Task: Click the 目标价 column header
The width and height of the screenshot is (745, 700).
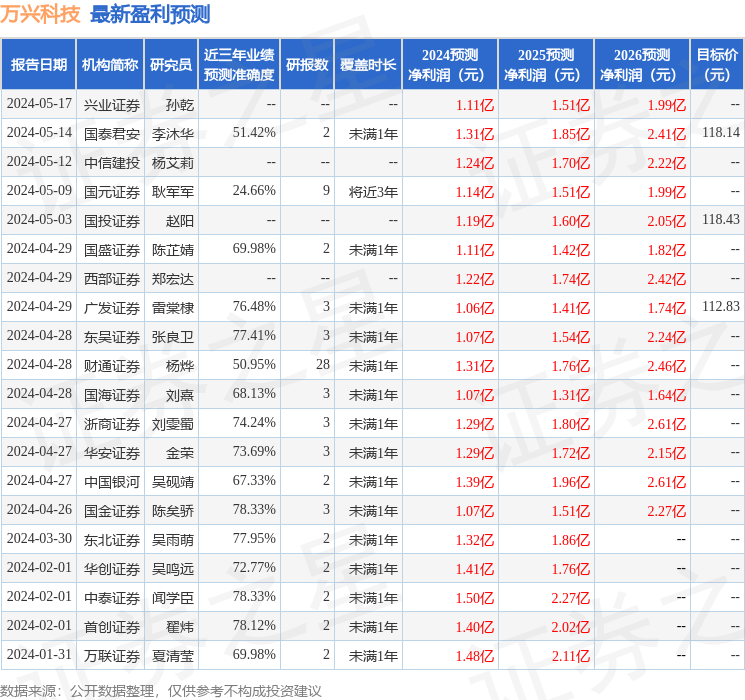Action: click(x=717, y=64)
